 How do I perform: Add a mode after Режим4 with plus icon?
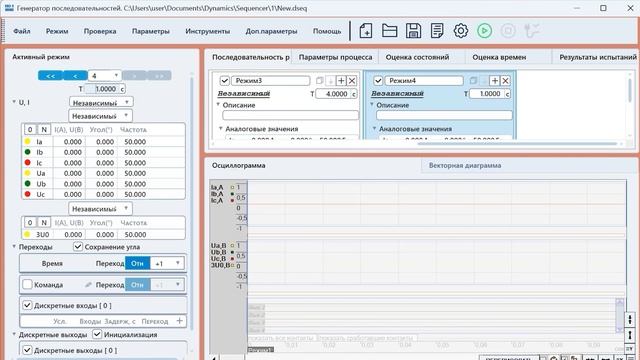coord(495,81)
